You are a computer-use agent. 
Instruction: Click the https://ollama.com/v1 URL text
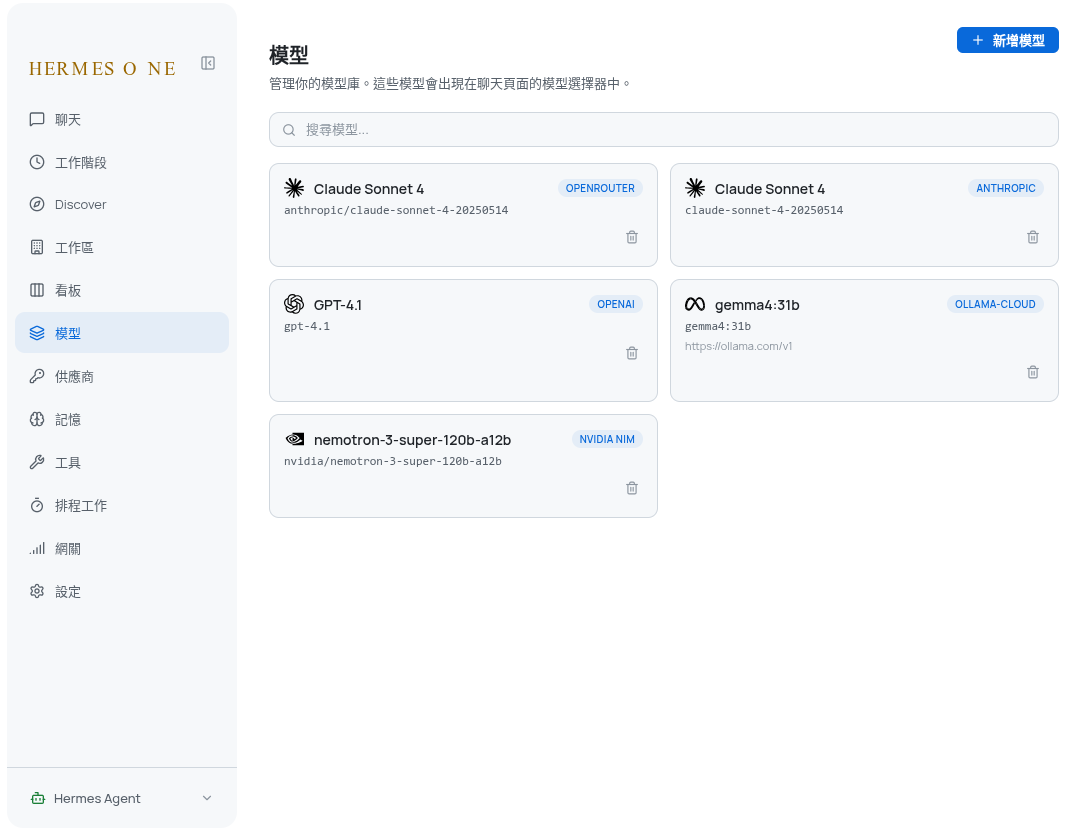tap(738, 346)
